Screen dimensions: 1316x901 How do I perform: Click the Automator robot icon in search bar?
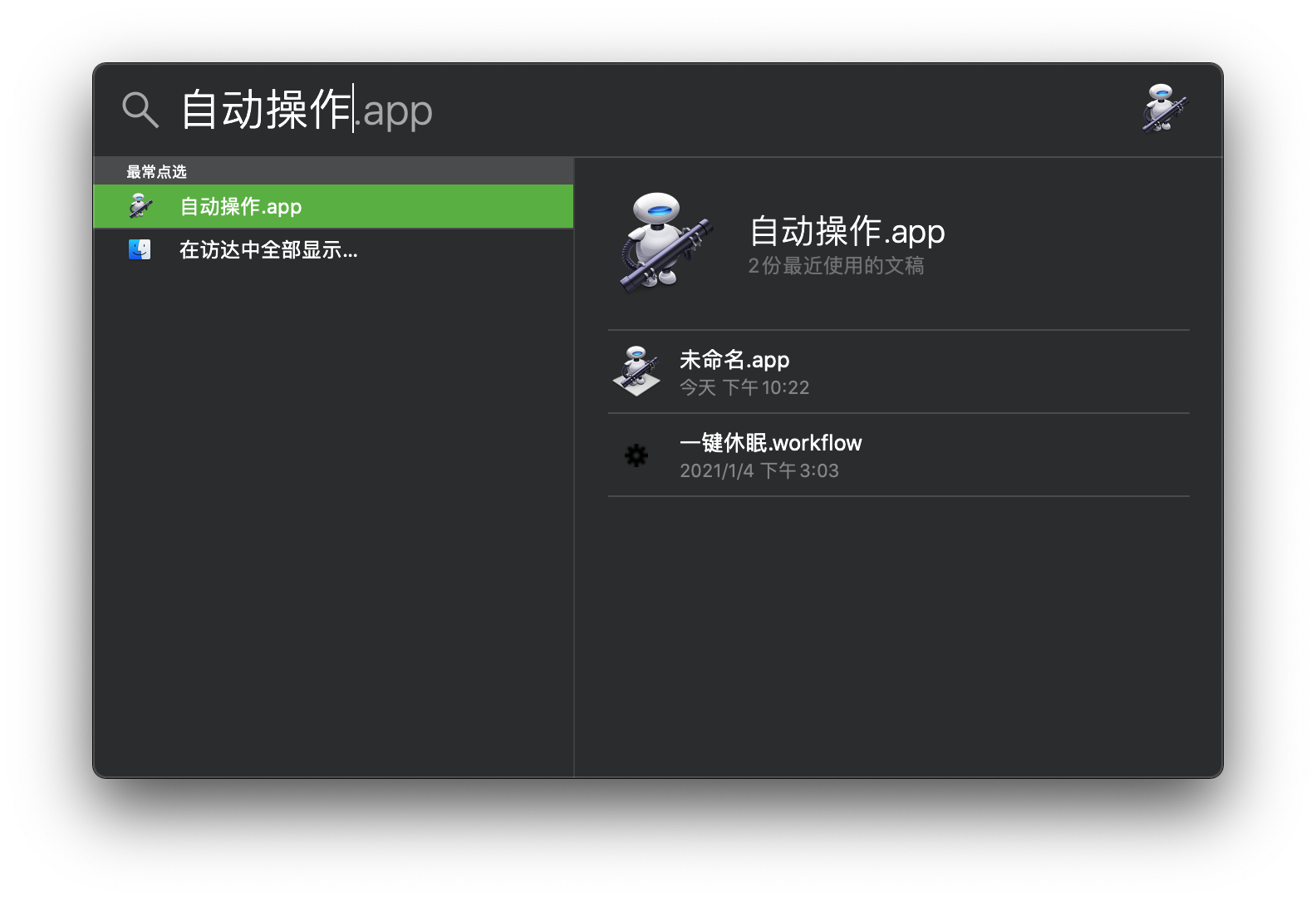(1163, 108)
